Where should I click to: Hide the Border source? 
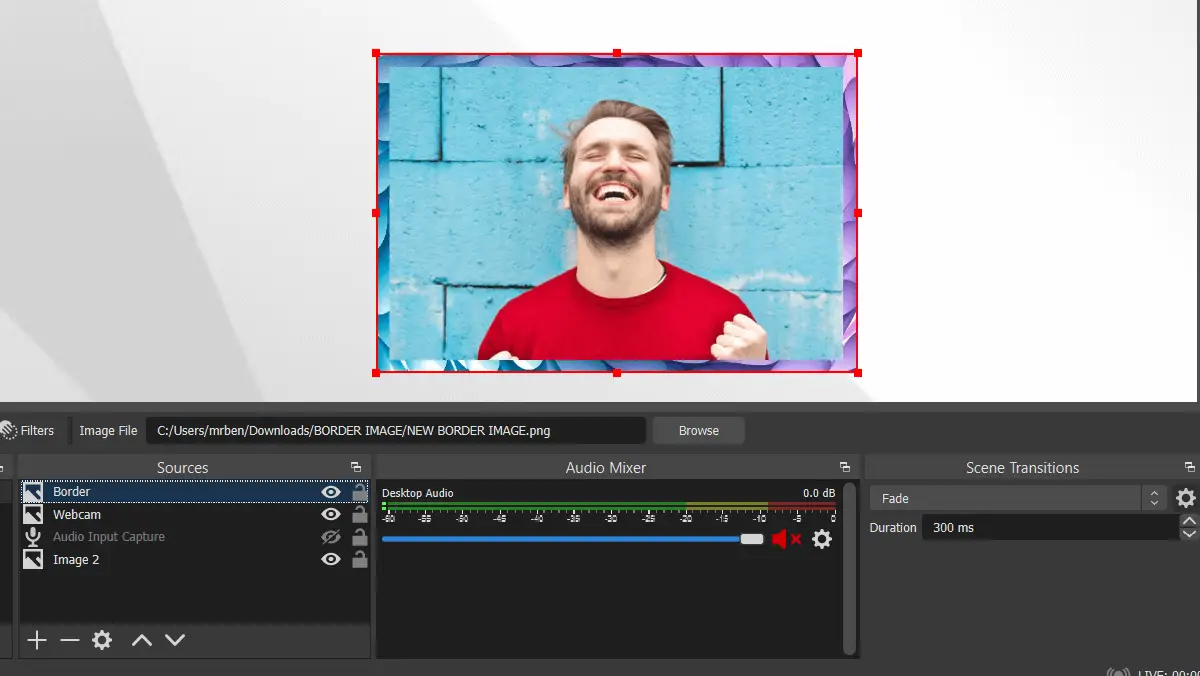pyautogui.click(x=331, y=491)
